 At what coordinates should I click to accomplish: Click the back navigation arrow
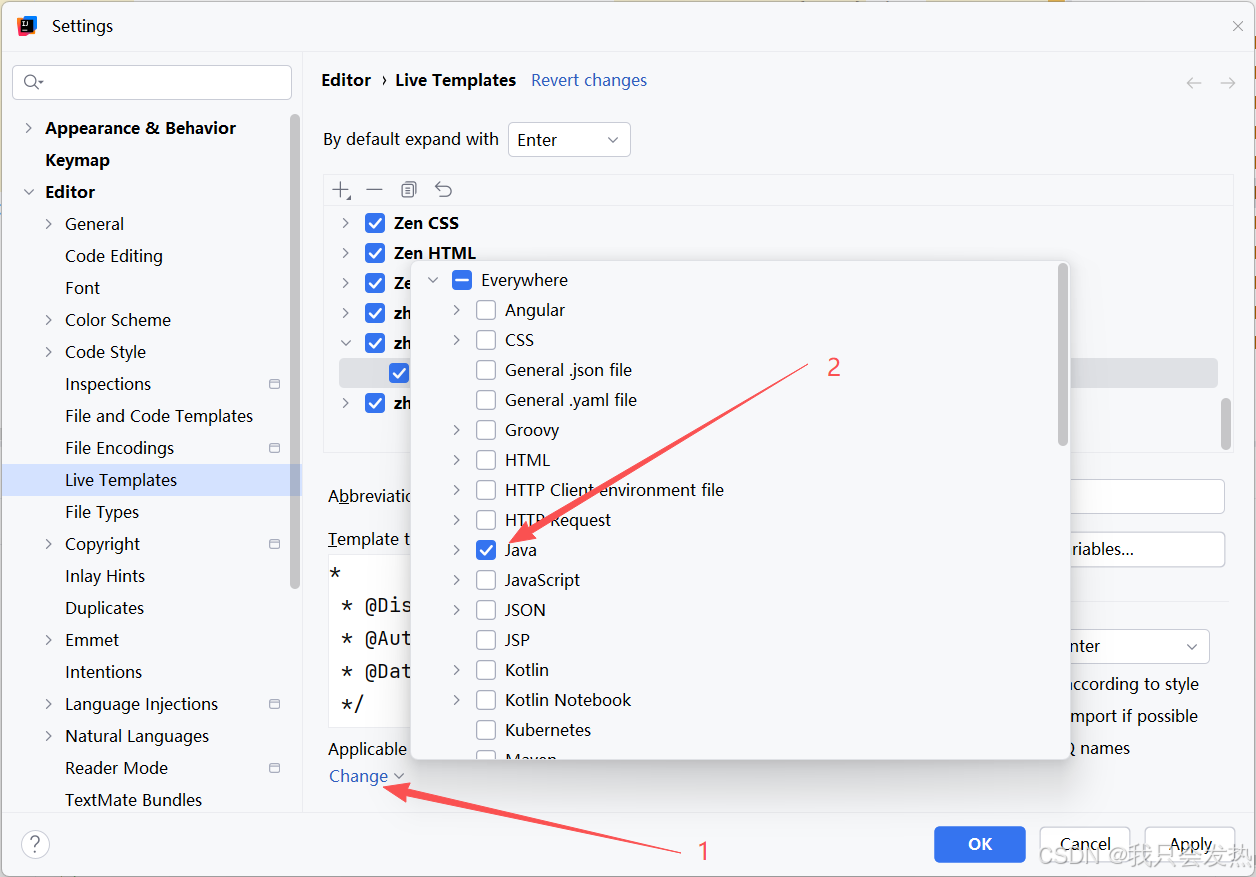tap(1194, 82)
